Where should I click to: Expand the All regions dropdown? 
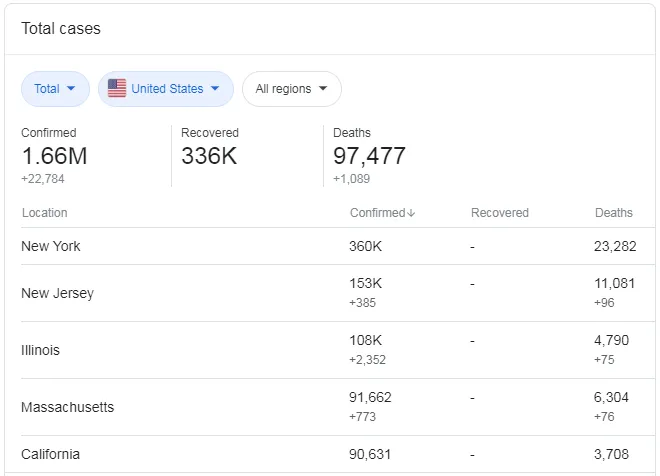click(x=291, y=89)
